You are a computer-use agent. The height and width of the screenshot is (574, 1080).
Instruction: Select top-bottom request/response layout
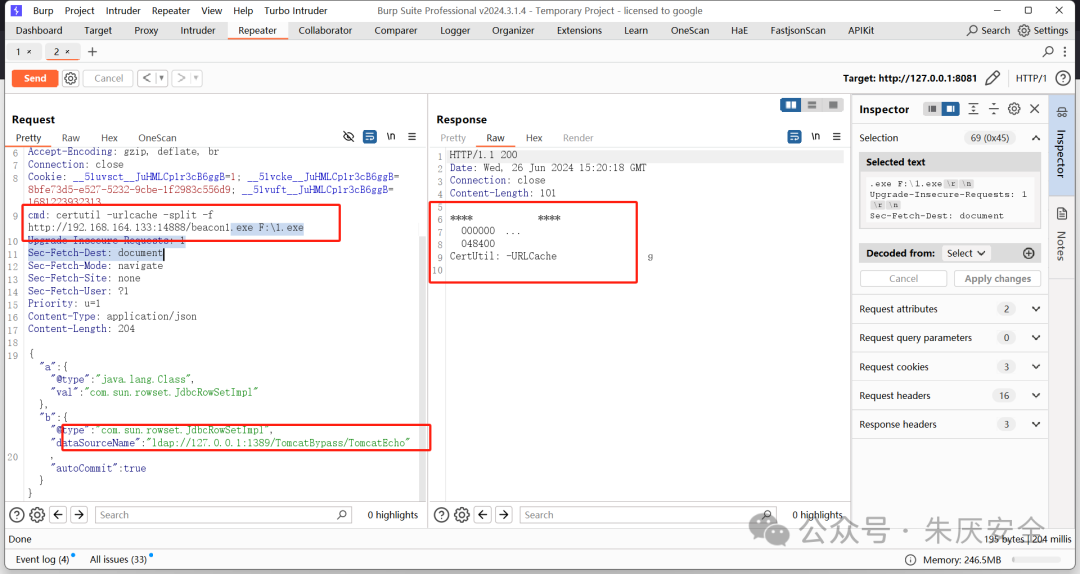point(812,105)
